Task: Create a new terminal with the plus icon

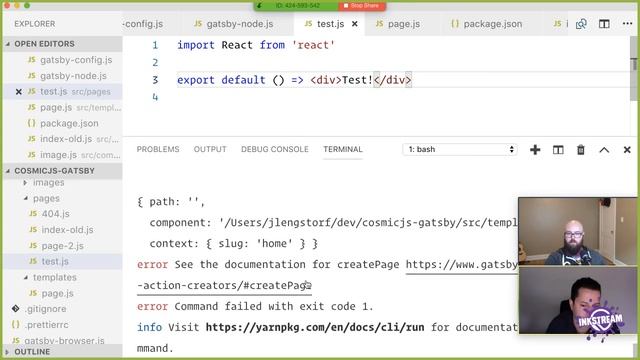Action: [535, 150]
